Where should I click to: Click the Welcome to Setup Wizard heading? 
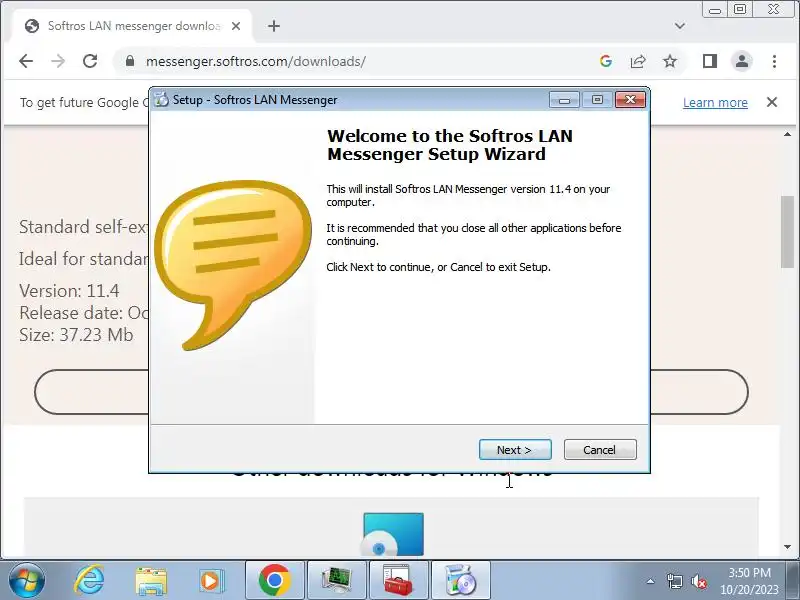(449, 145)
